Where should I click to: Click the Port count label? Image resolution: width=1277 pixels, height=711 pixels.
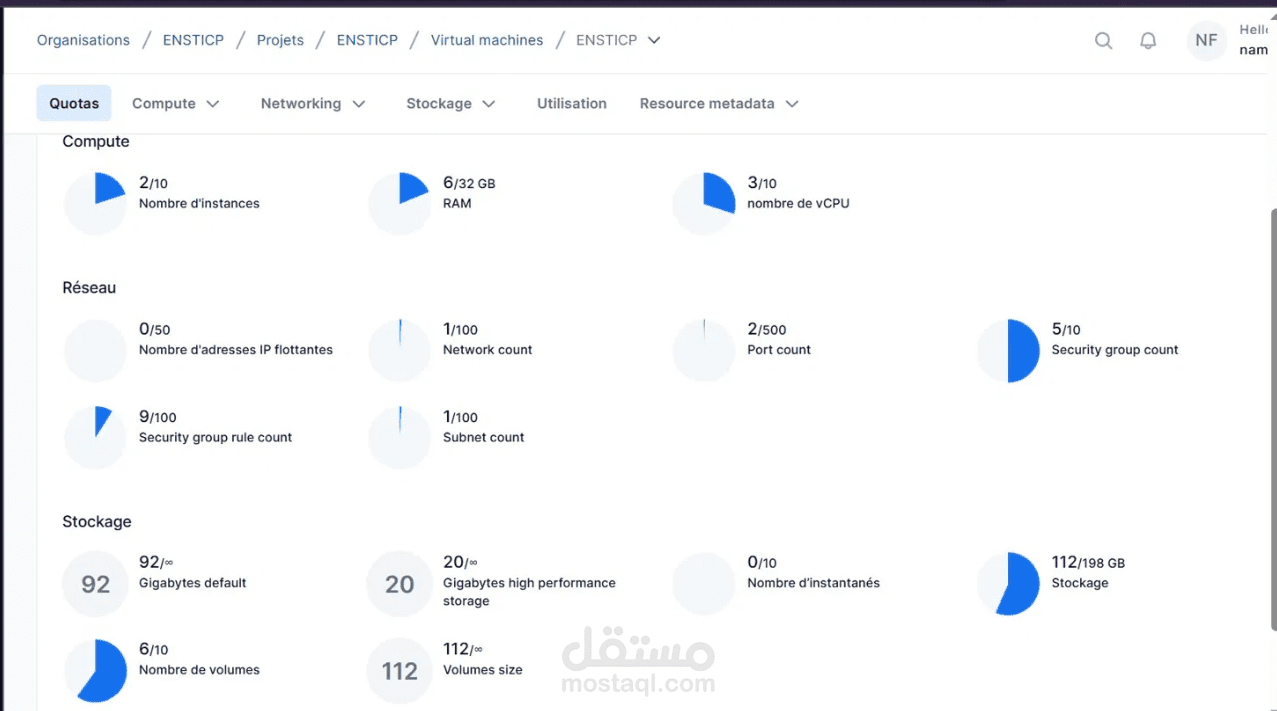click(779, 350)
